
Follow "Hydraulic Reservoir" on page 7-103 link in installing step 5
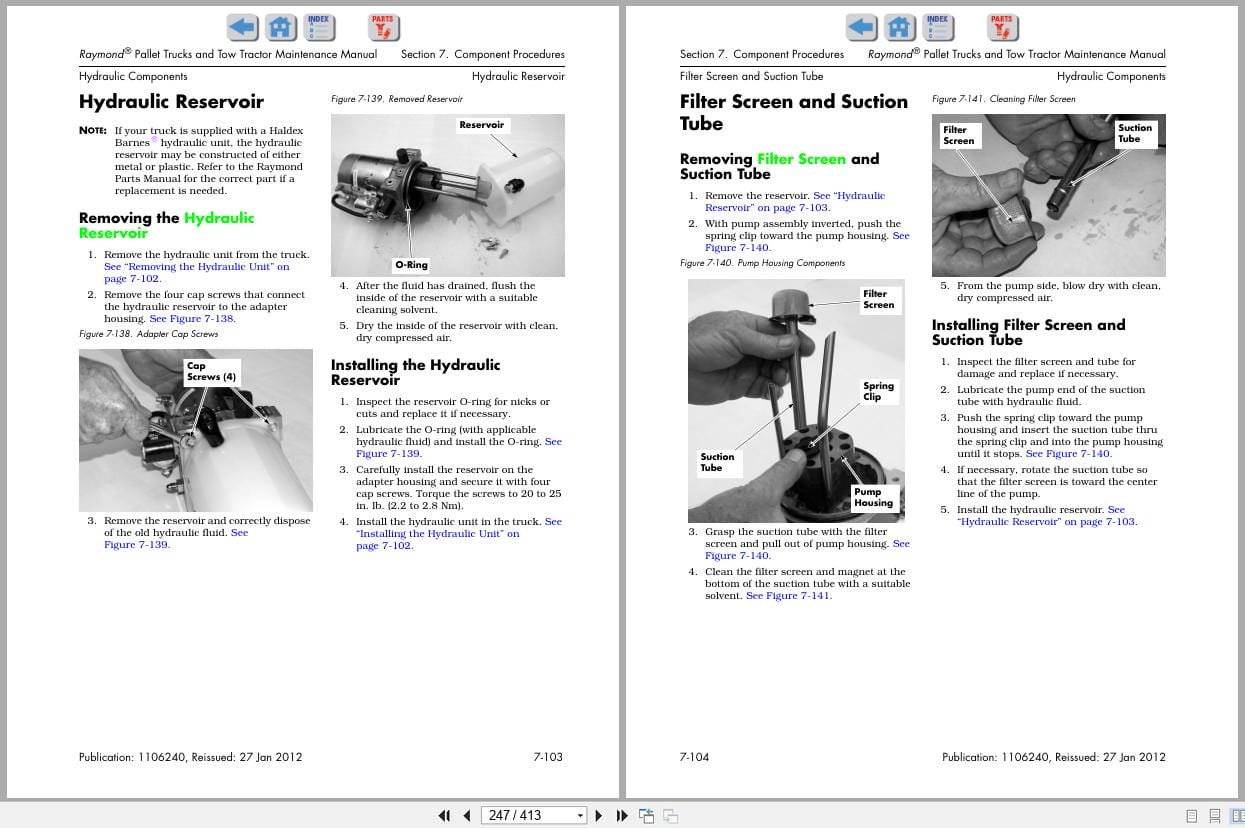1047,516
